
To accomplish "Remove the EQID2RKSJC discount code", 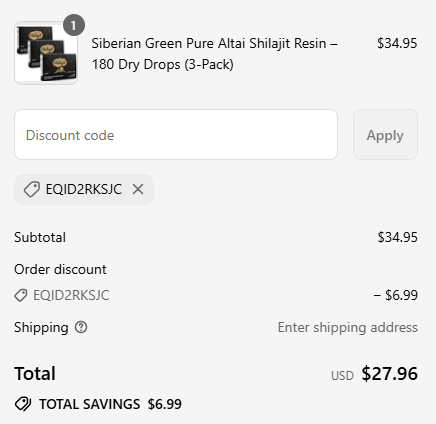I will coord(138,189).
